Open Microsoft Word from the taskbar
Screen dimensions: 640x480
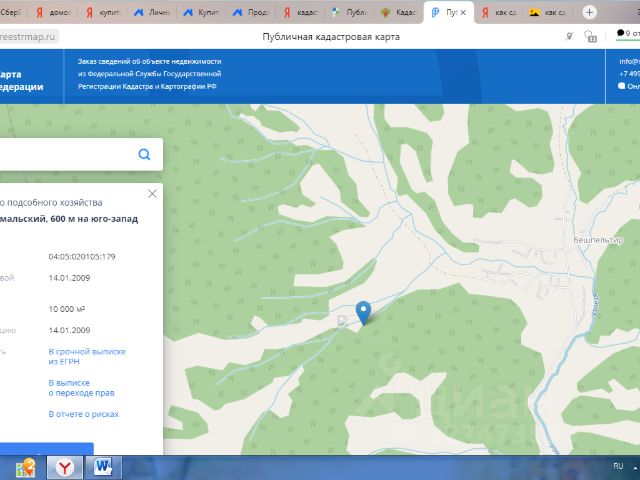103,467
